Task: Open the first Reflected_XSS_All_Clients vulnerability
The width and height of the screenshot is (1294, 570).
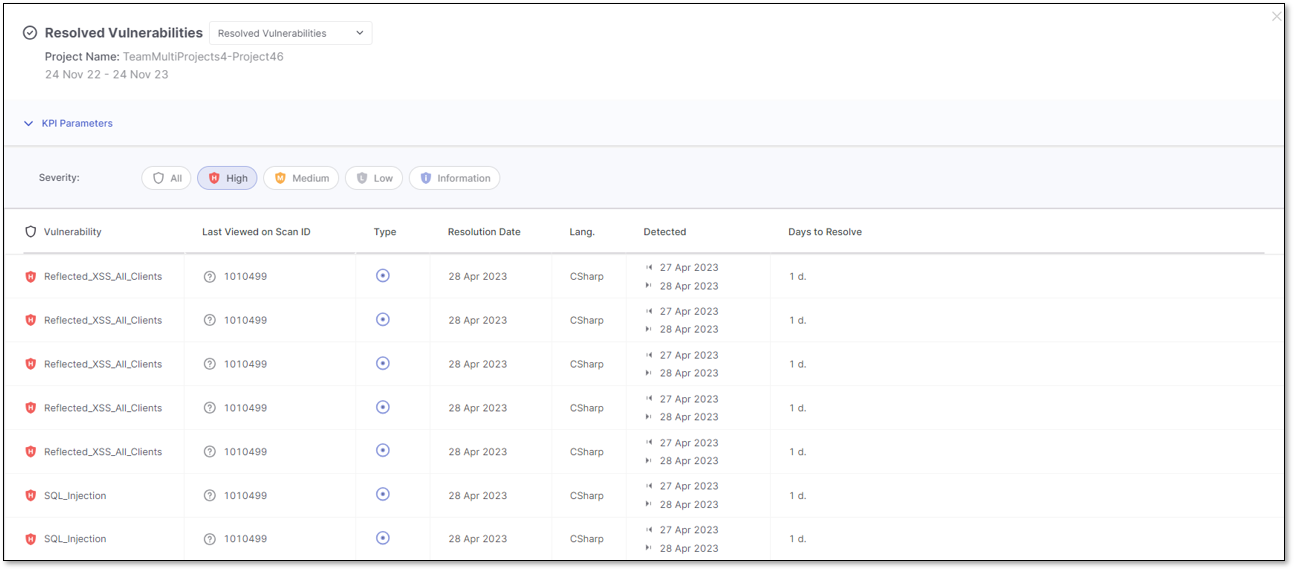Action: pos(102,277)
